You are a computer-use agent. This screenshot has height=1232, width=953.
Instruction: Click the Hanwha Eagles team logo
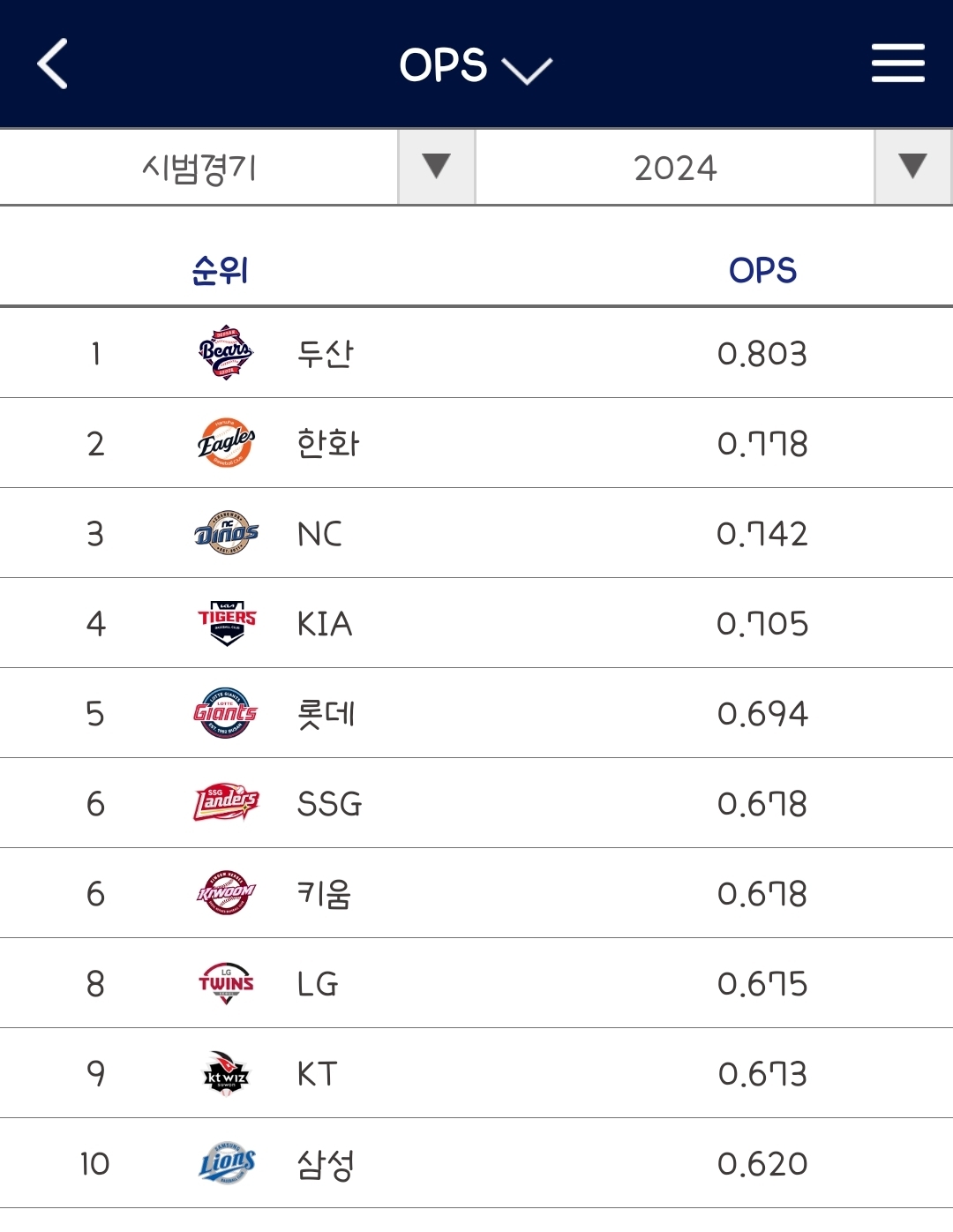226,443
